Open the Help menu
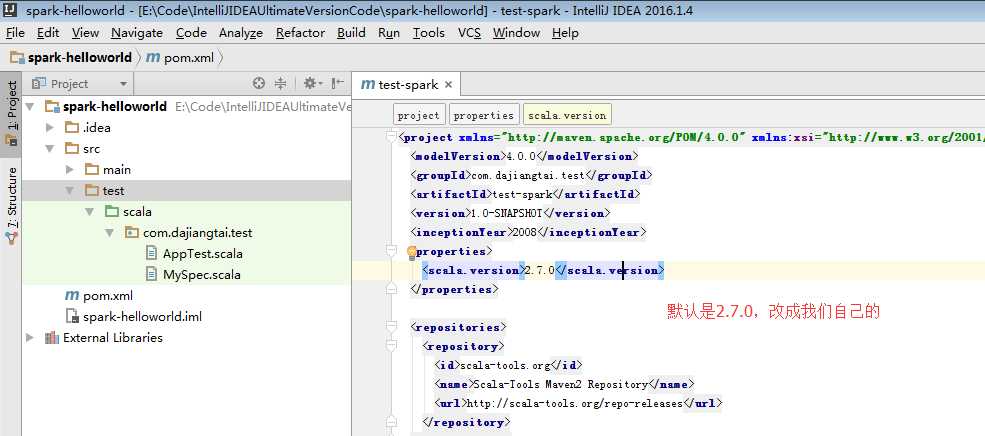The height and width of the screenshot is (436, 985). tap(565, 33)
